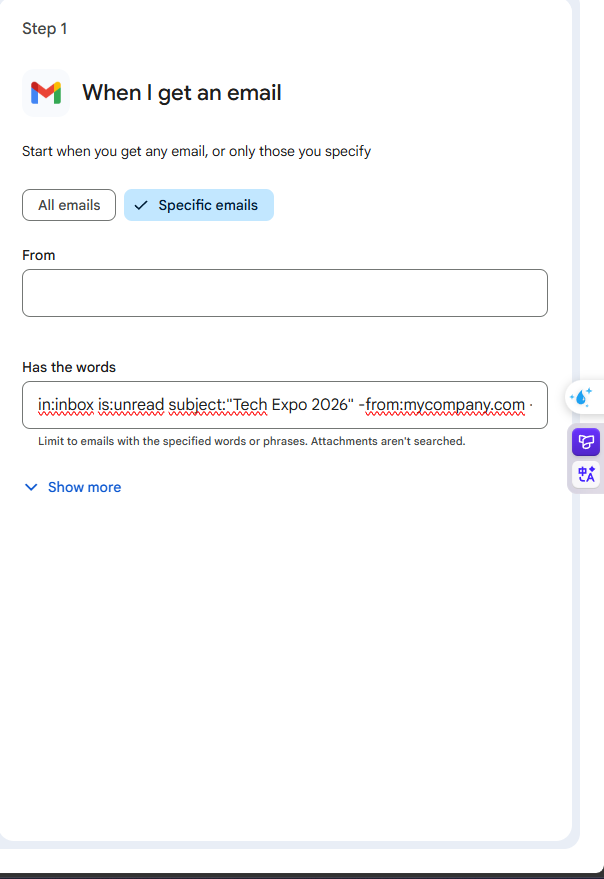604x879 pixels.
Task: Click the checkmark inside Specific emails chip
Action: pyautogui.click(x=141, y=205)
